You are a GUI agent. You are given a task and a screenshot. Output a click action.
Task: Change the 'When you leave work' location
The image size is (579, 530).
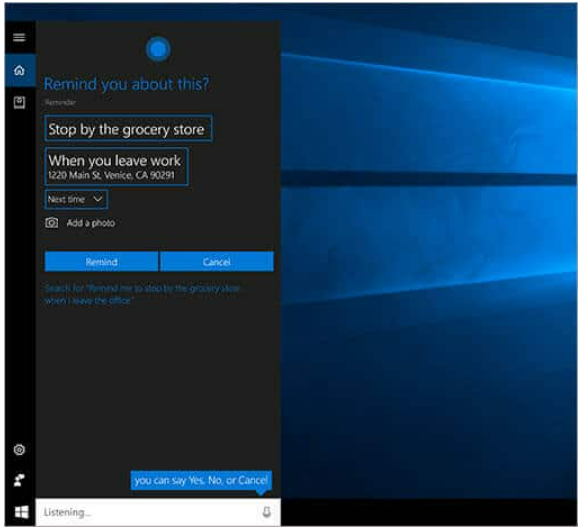point(116,166)
